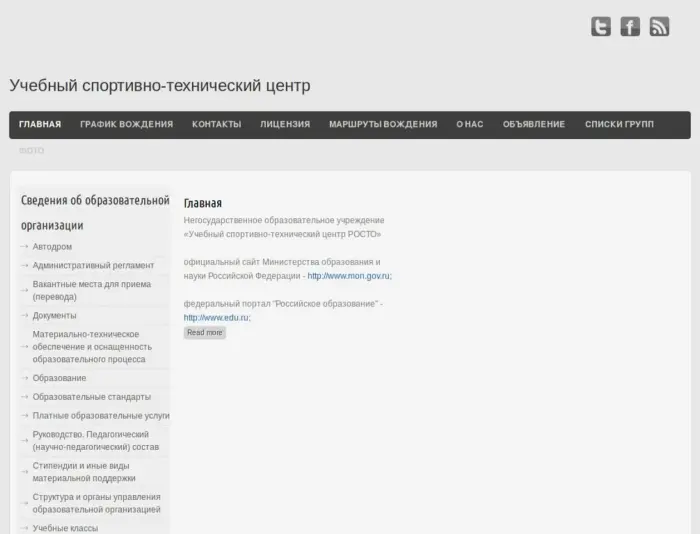Click the RSS feed icon
Viewport: 700px width, 534px height.
tap(659, 27)
